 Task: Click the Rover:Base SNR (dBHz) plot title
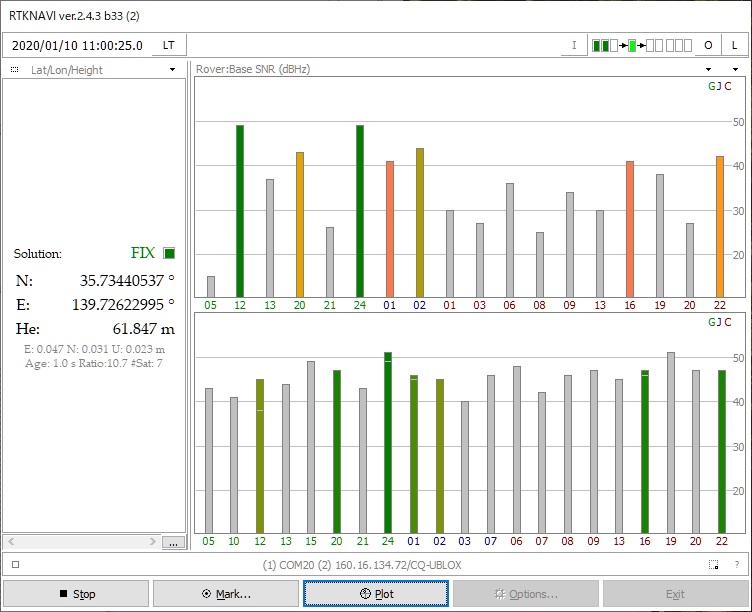252,70
